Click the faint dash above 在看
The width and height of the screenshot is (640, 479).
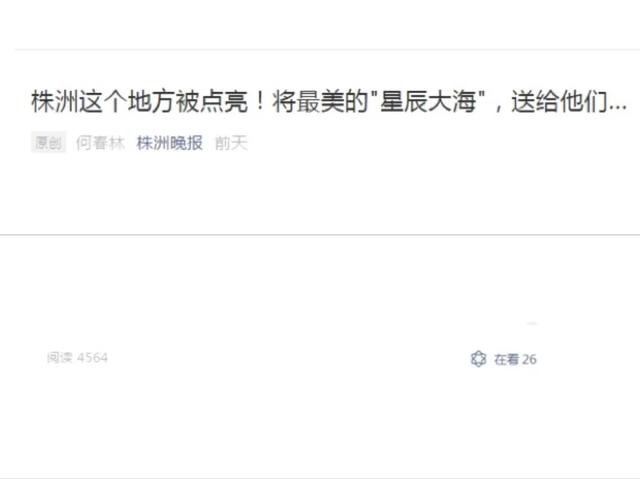coord(531,324)
